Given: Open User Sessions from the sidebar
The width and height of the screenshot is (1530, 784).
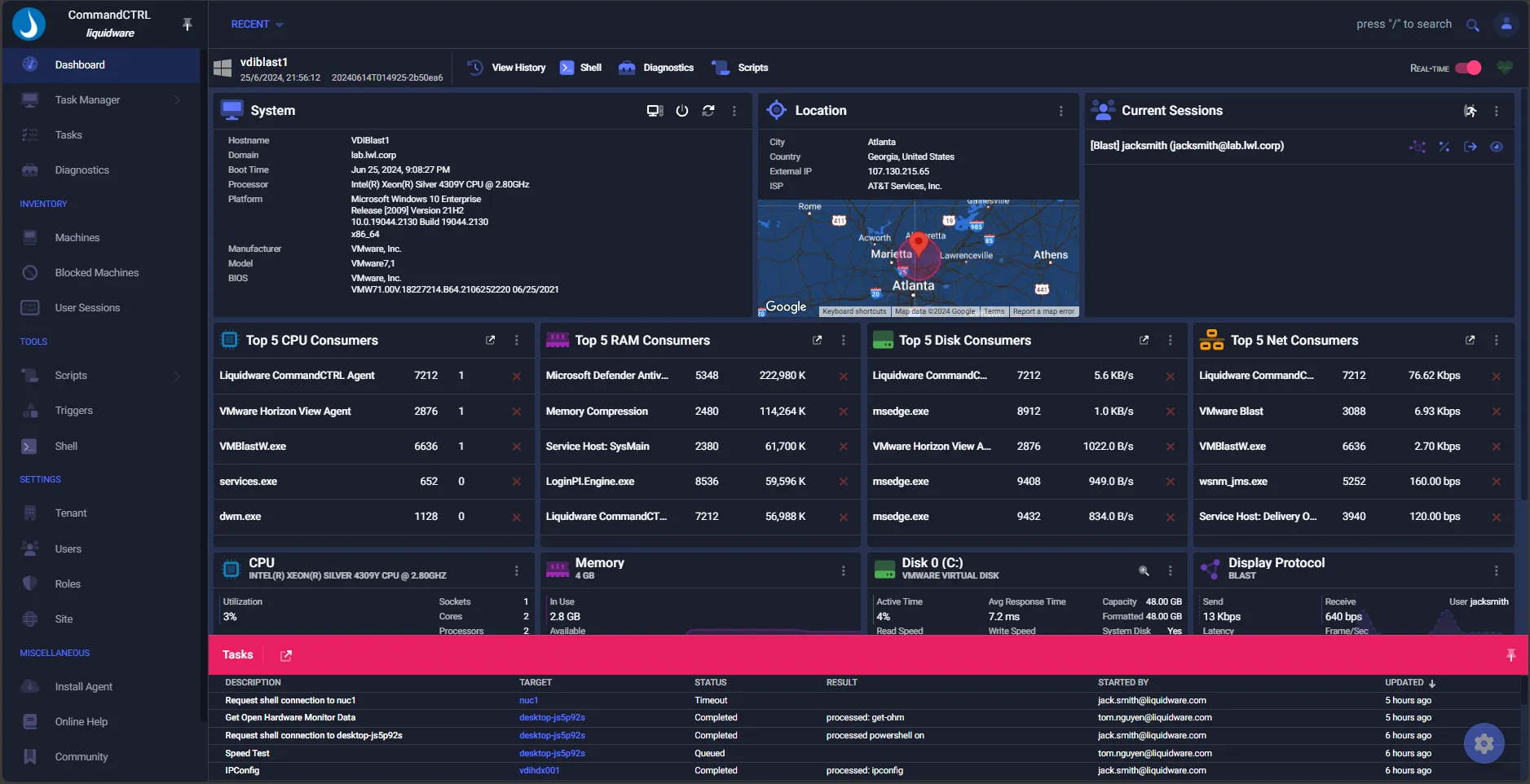Looking at the screenshot, I should click(101, 308).
